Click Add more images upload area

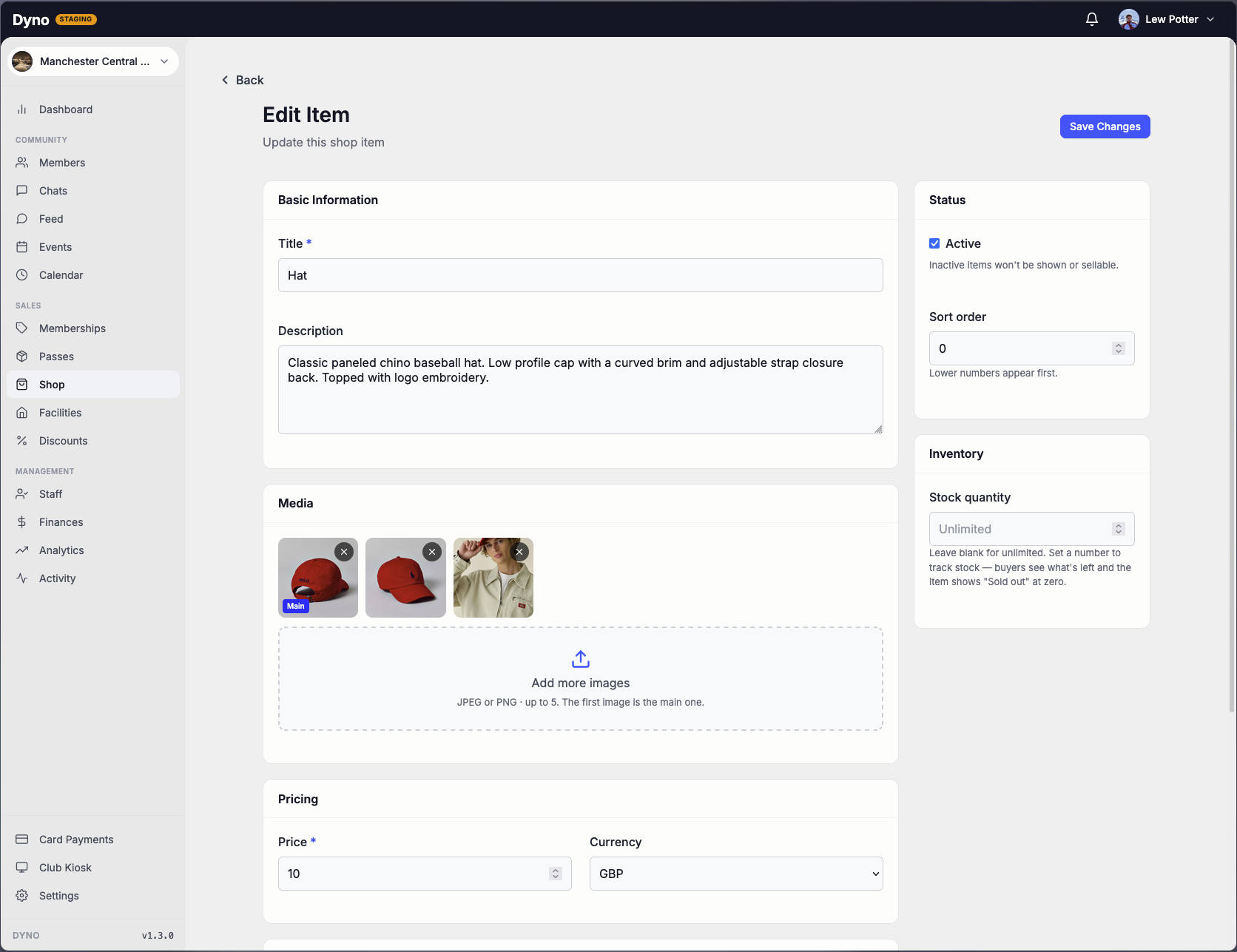pyautogui.click(x=581, y=679)
